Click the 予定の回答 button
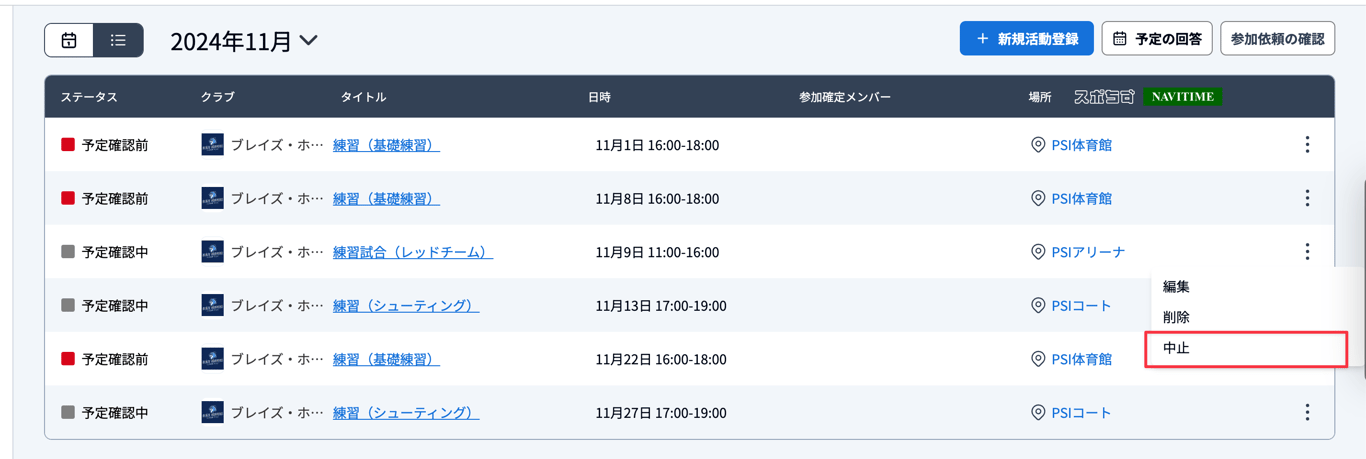1366x459 pixels. tap(1157, 39)
